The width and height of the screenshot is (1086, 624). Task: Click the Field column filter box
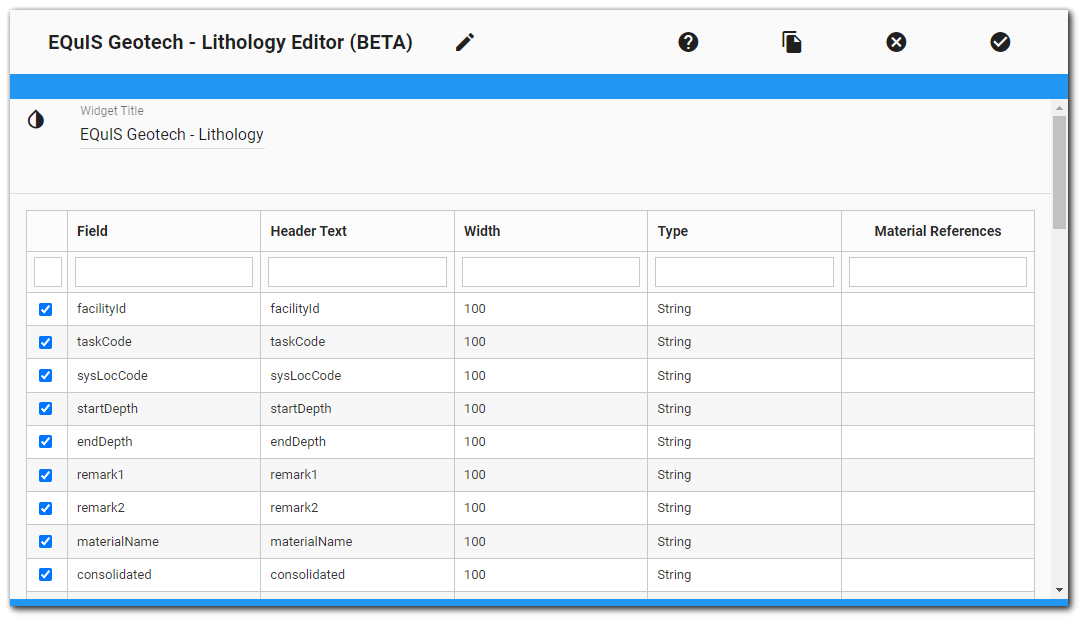pos(163,271)
